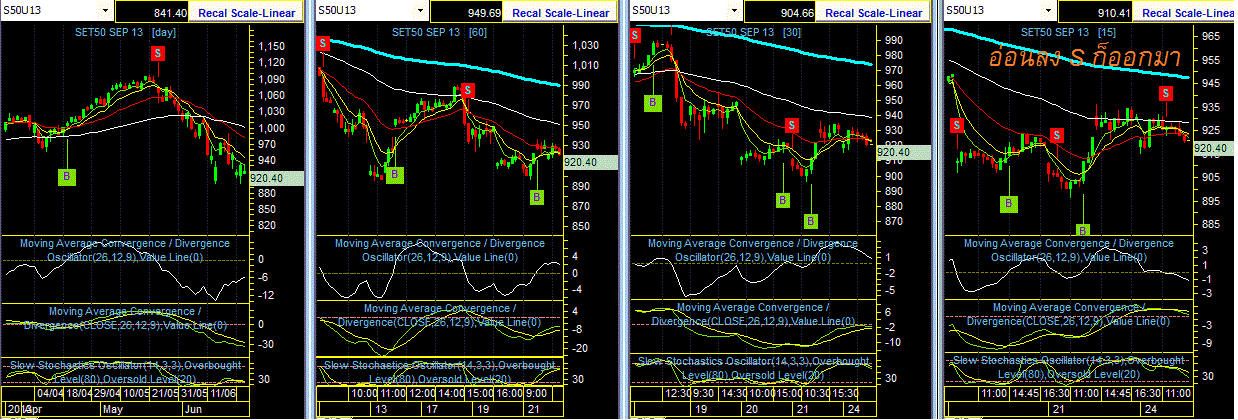Click the 904.66 price field
Image resolution: width=1238 pixels, height=420 pixels.
781,12
